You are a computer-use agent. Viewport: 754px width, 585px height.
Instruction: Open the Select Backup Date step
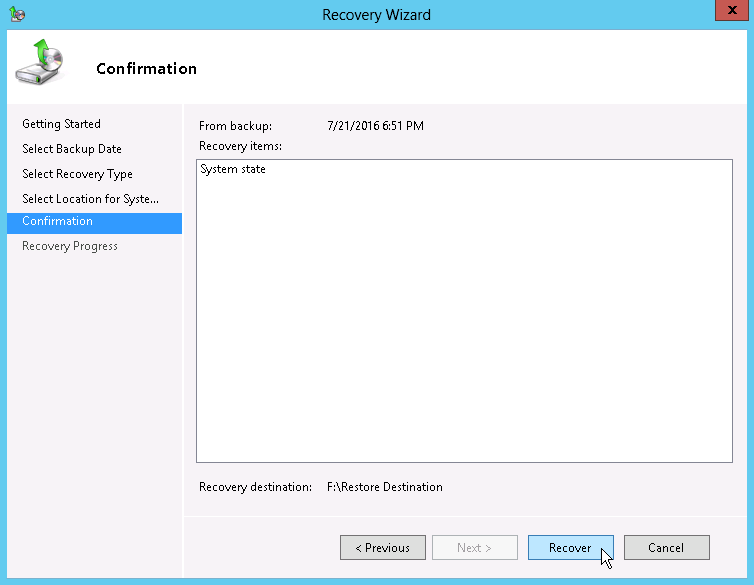(x=72, y=149)
